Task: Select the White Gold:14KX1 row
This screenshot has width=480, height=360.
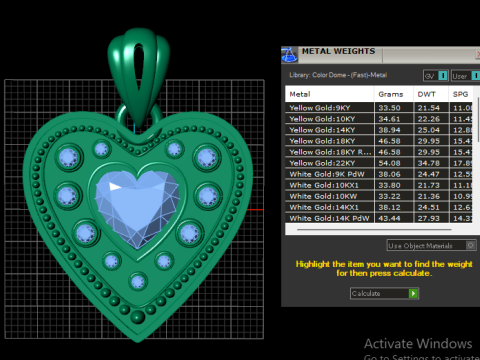Action: [379, 207]
